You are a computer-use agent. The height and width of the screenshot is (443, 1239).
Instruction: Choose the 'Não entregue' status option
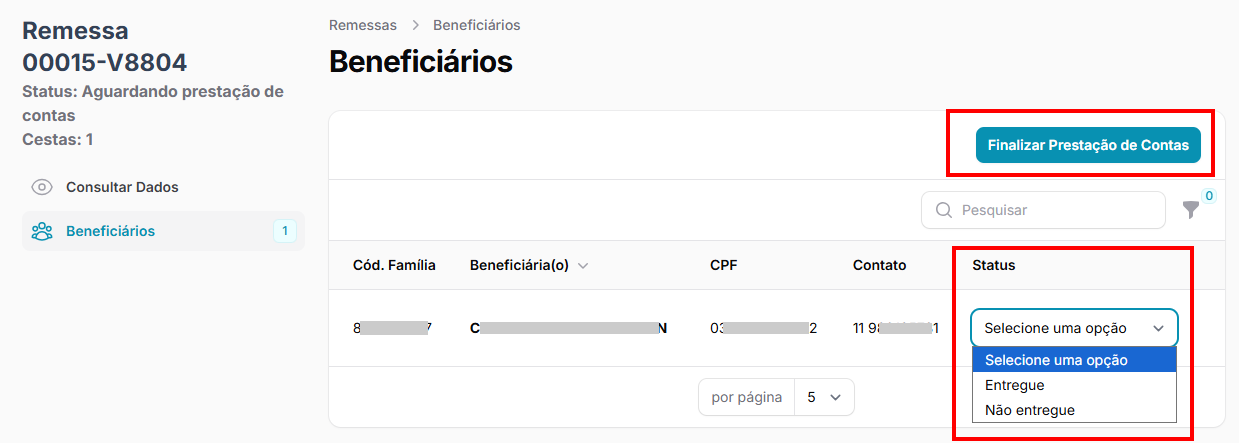pos(1029,410)
